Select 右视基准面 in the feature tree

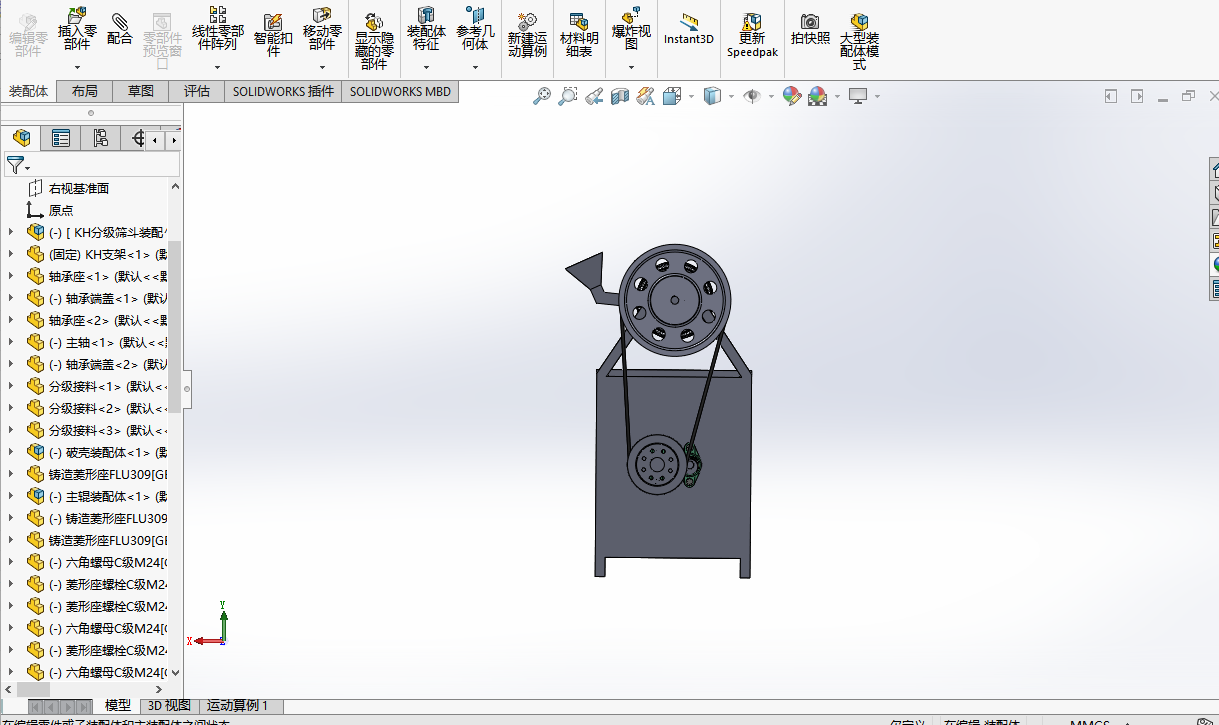tap(79, 188)
